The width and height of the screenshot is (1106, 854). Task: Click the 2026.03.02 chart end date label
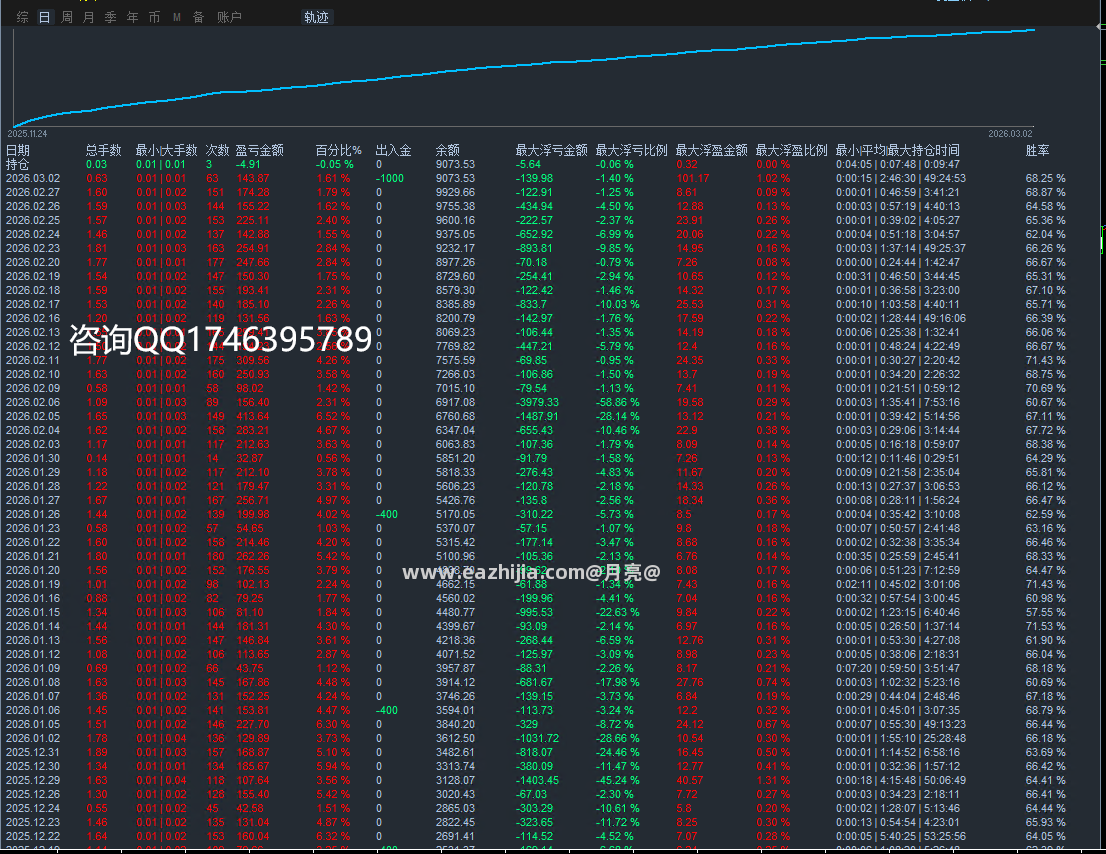(1010, 134)
